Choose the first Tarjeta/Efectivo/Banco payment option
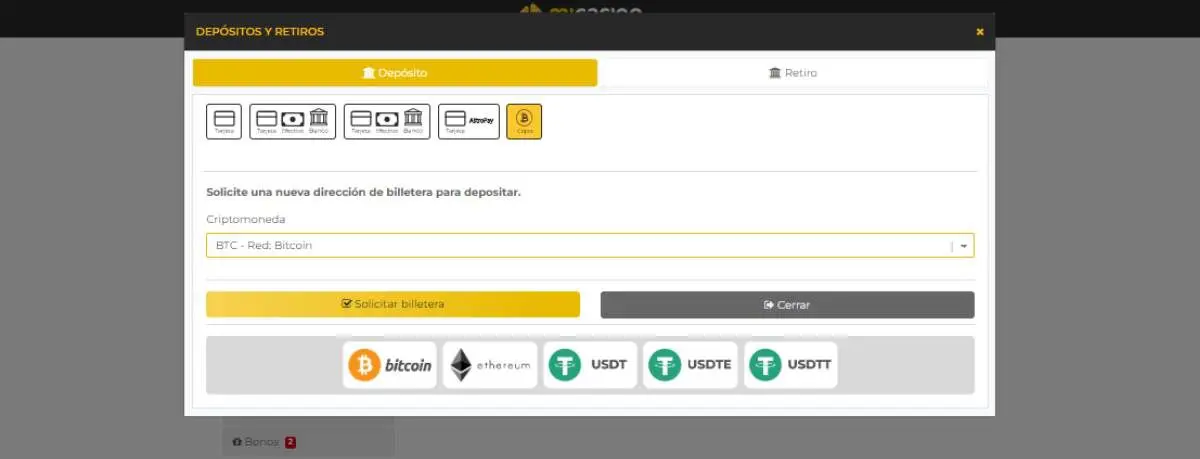The height and width of the screenshot is (459, 1200). 292,121
